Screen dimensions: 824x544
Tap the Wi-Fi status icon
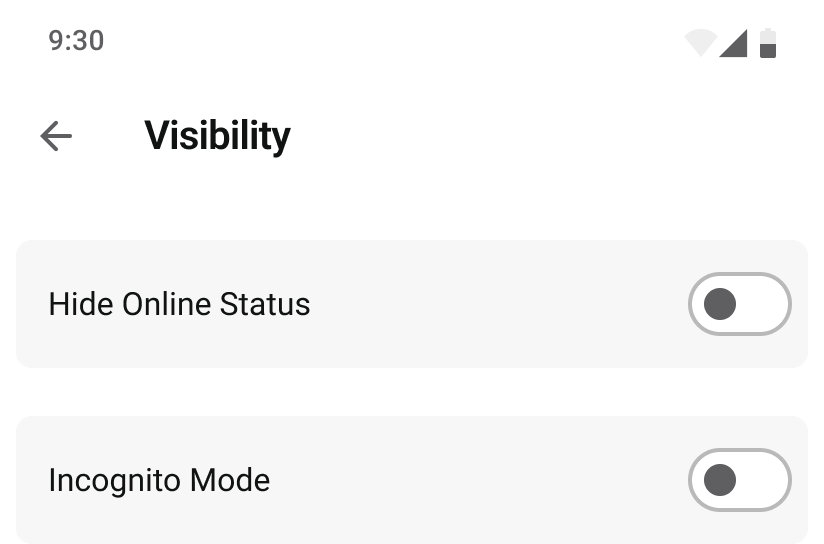[701, 43]
